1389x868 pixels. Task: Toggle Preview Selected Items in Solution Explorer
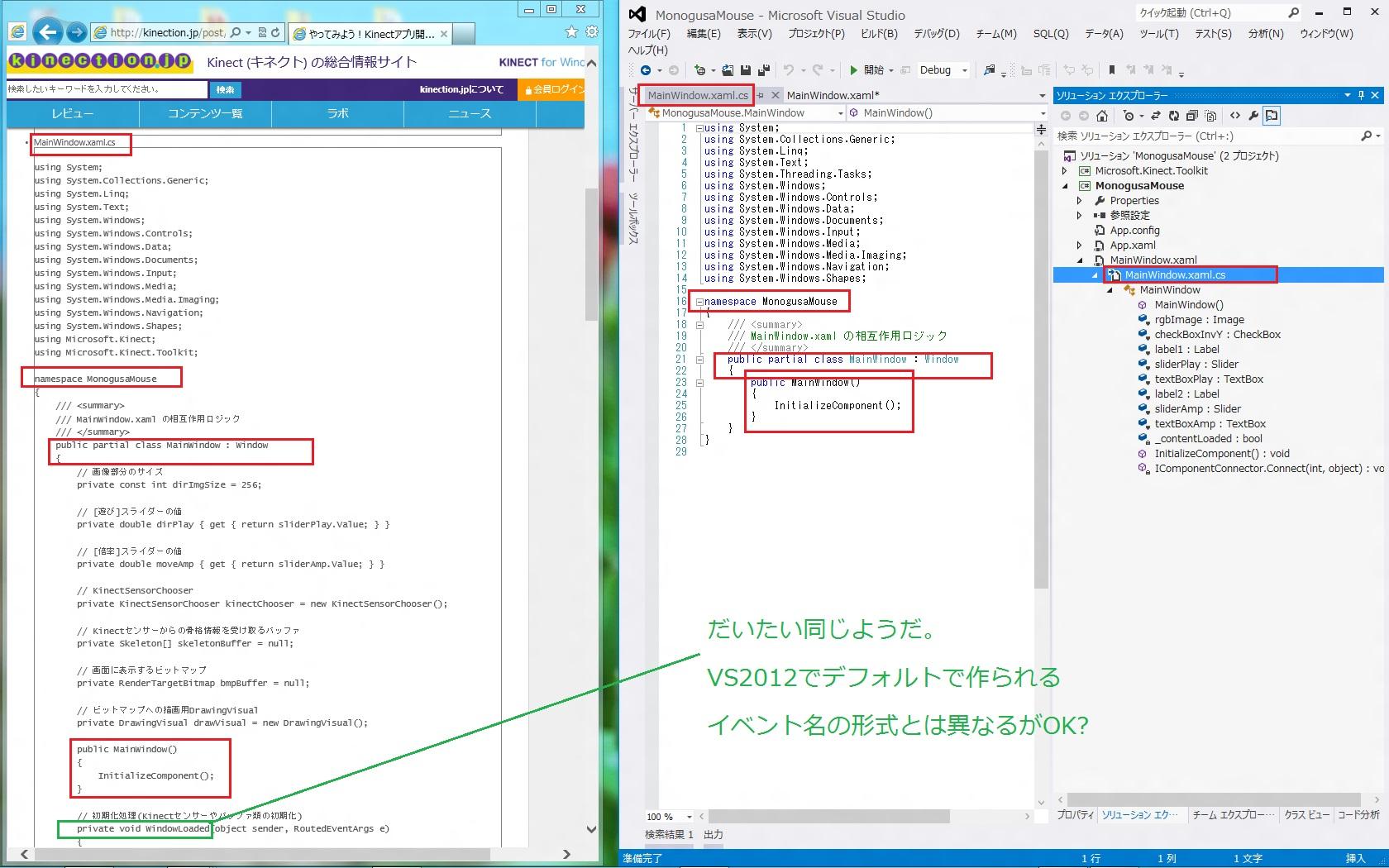1272,116
